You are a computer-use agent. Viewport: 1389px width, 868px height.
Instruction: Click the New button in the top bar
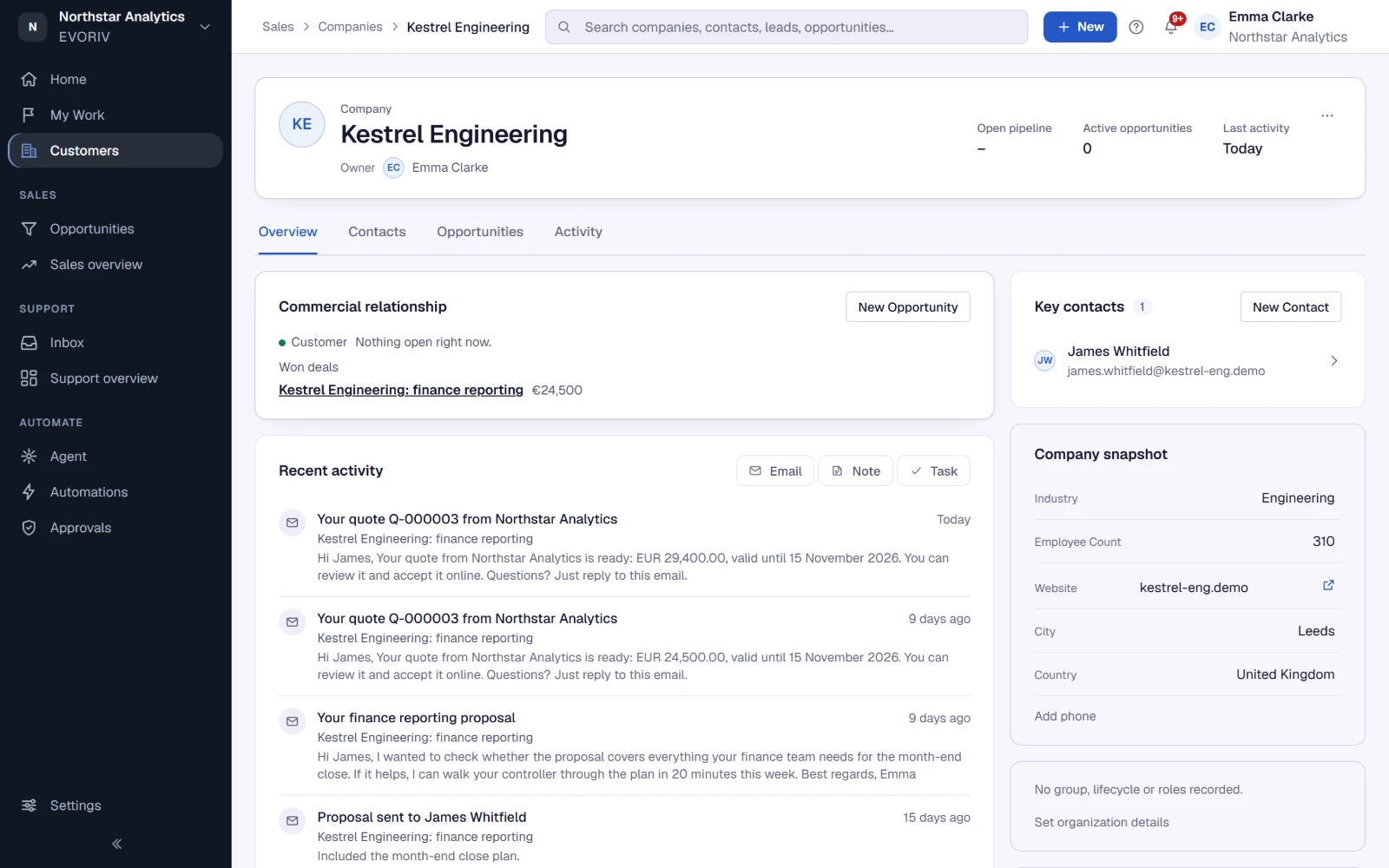coord(1080,27)
